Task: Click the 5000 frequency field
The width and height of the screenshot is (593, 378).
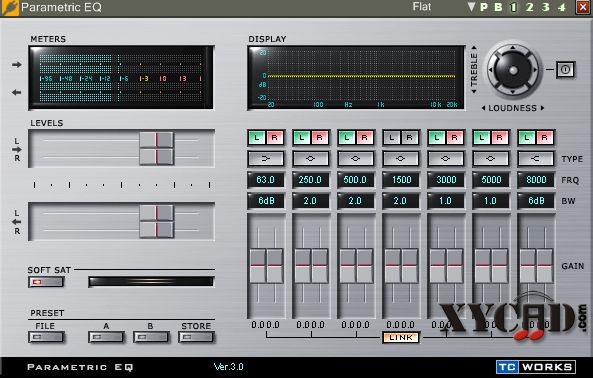Action: 491,180
